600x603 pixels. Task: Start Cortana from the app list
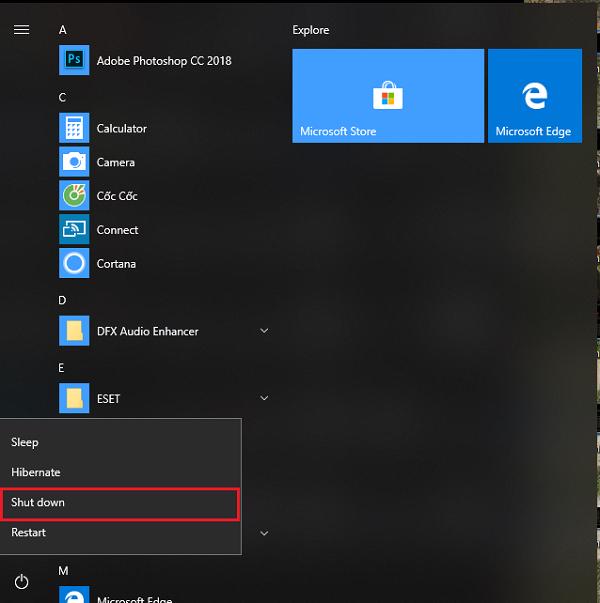pyautogui.click(x=116, y=264)
